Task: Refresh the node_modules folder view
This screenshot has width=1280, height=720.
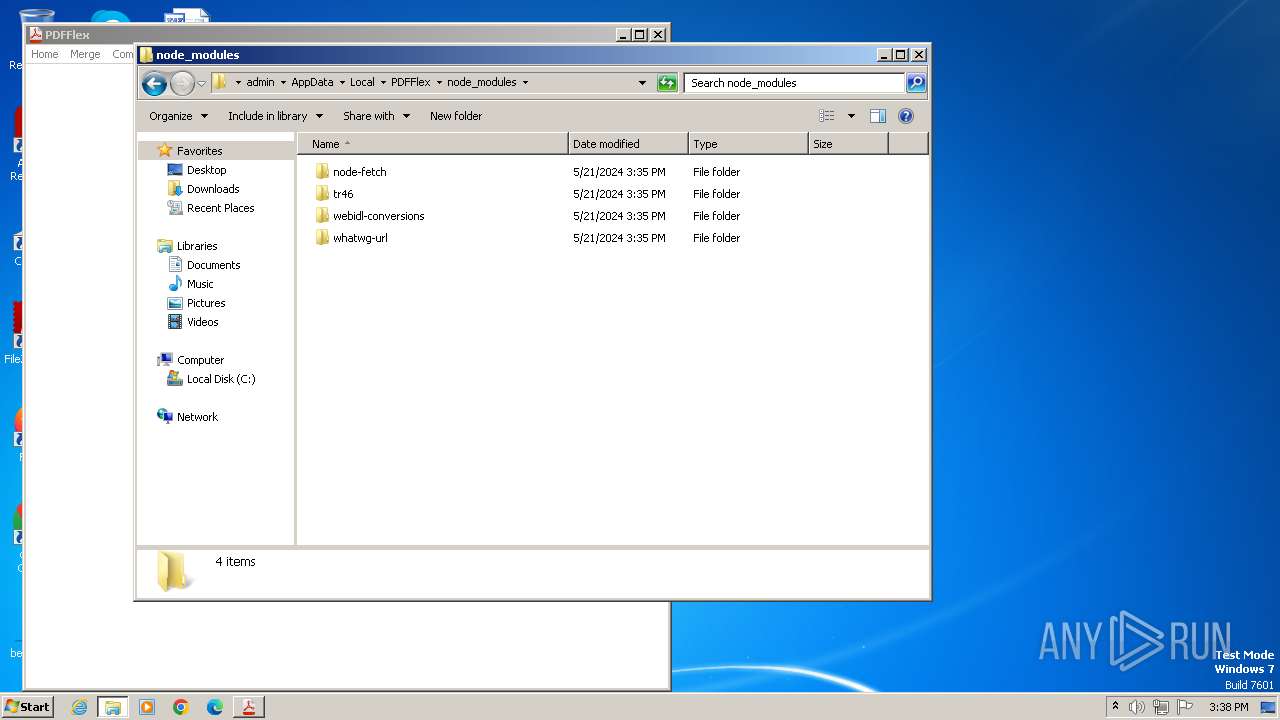Action: click(667, 83)
